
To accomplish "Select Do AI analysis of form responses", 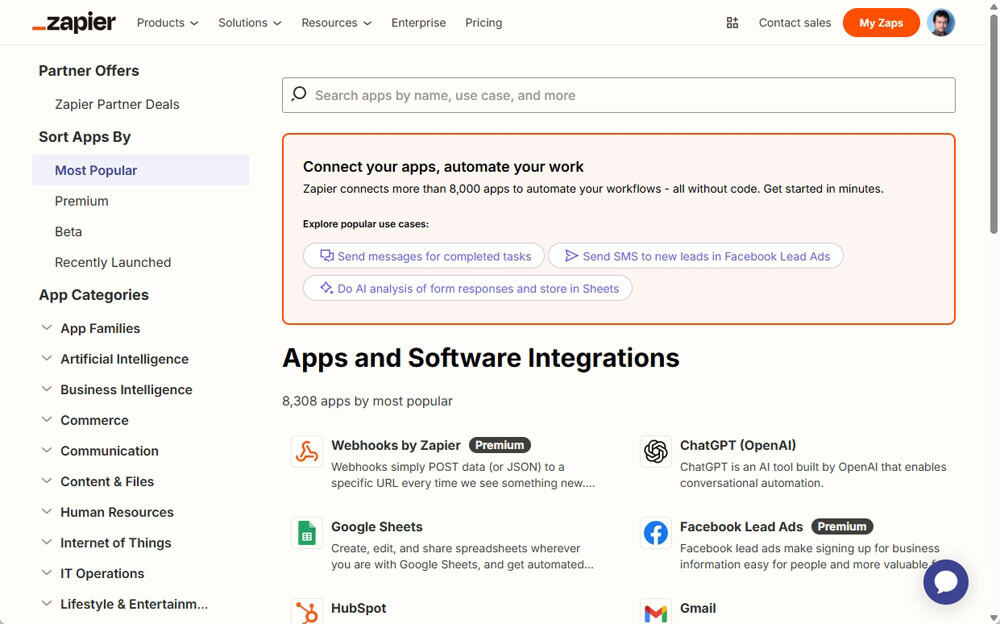I will coord(467,288).
